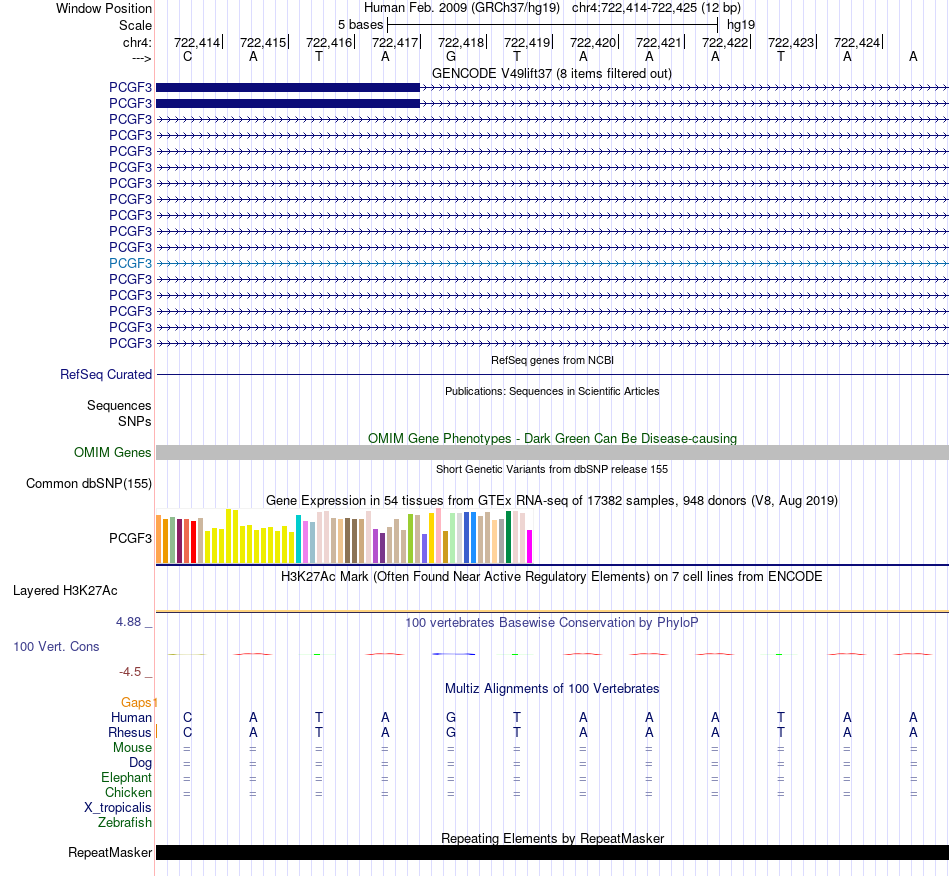This screenshot has width=950, height=876.
Task: Click the OMIM Genes gray bar
Action: tap(552, 453)
